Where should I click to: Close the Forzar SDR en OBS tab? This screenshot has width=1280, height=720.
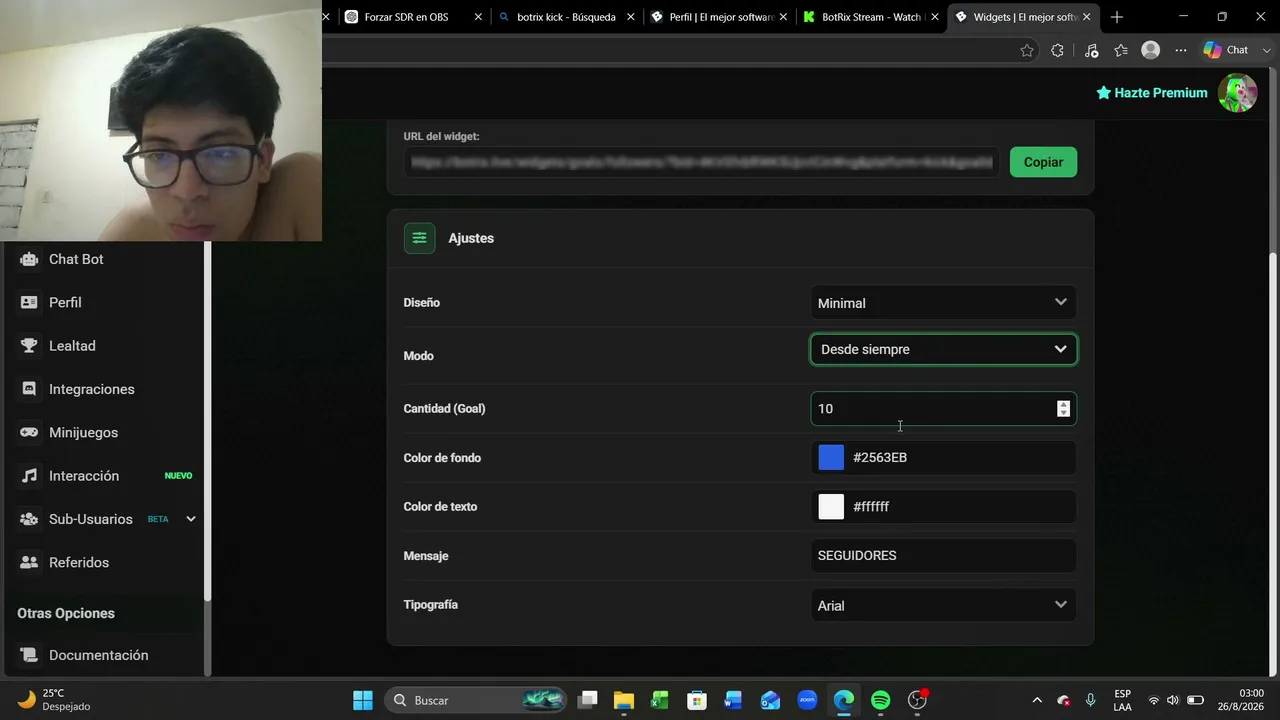click(x=478, y=17)
